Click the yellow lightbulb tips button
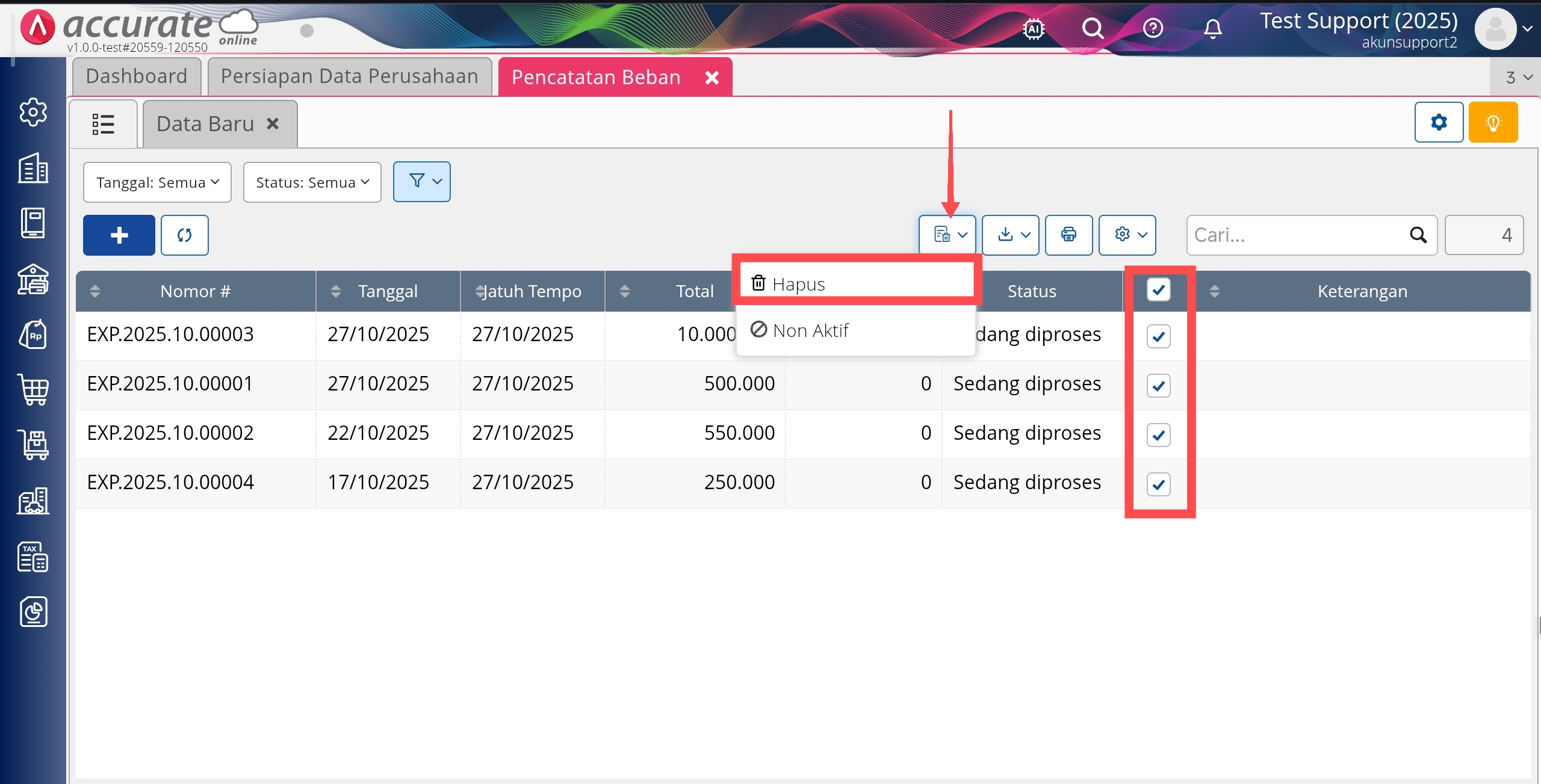Screen dimensions: 1541x784 (x=1493, y=122)
